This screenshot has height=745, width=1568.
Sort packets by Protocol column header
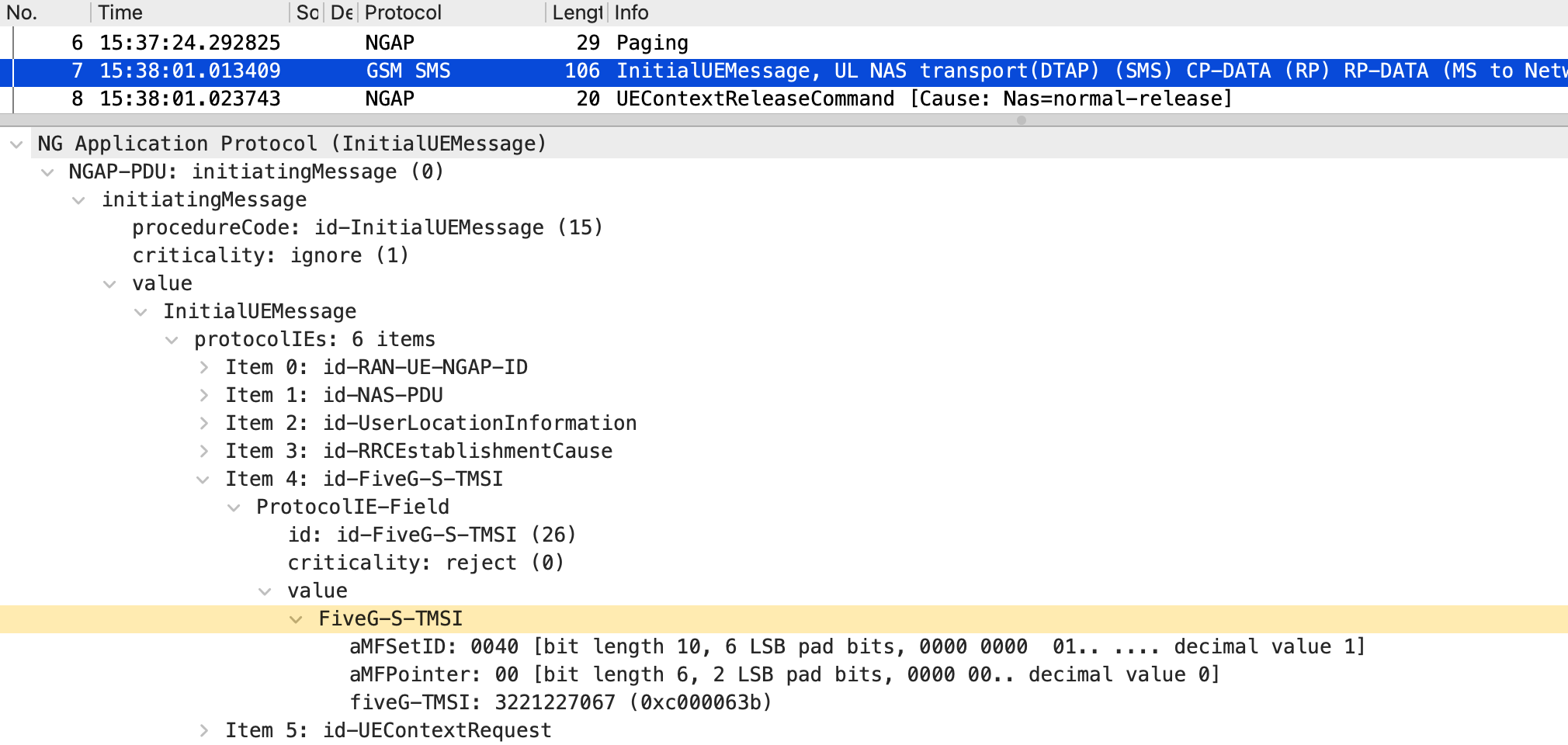pyautogui.click(x=402, y=12)
